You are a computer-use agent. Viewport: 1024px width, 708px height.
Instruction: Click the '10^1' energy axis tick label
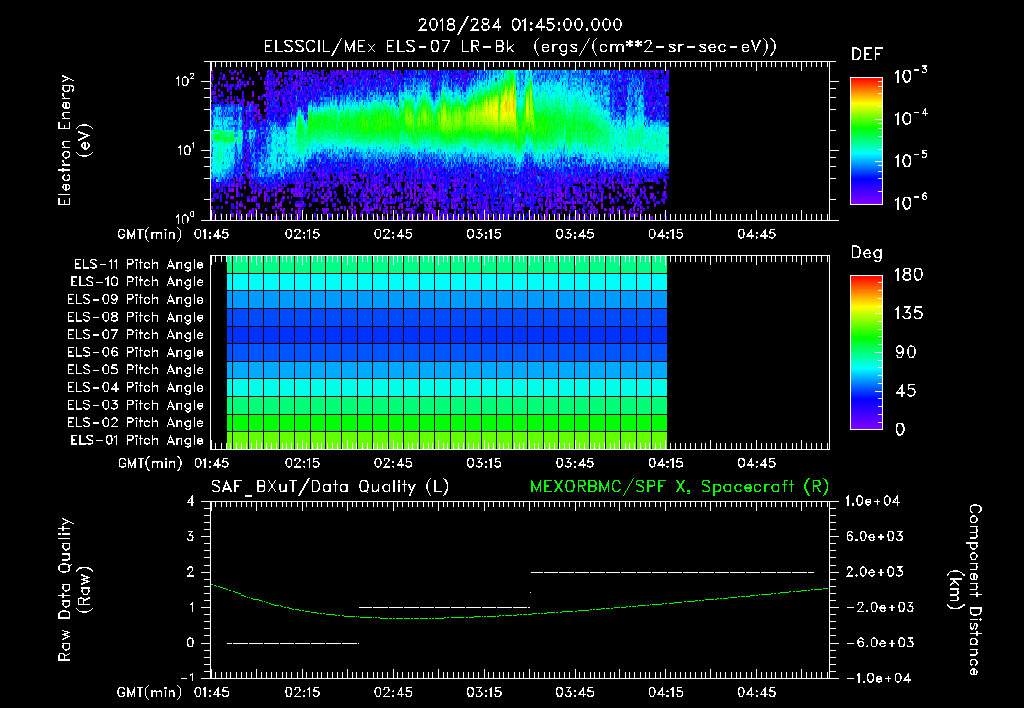pos(185,150)
